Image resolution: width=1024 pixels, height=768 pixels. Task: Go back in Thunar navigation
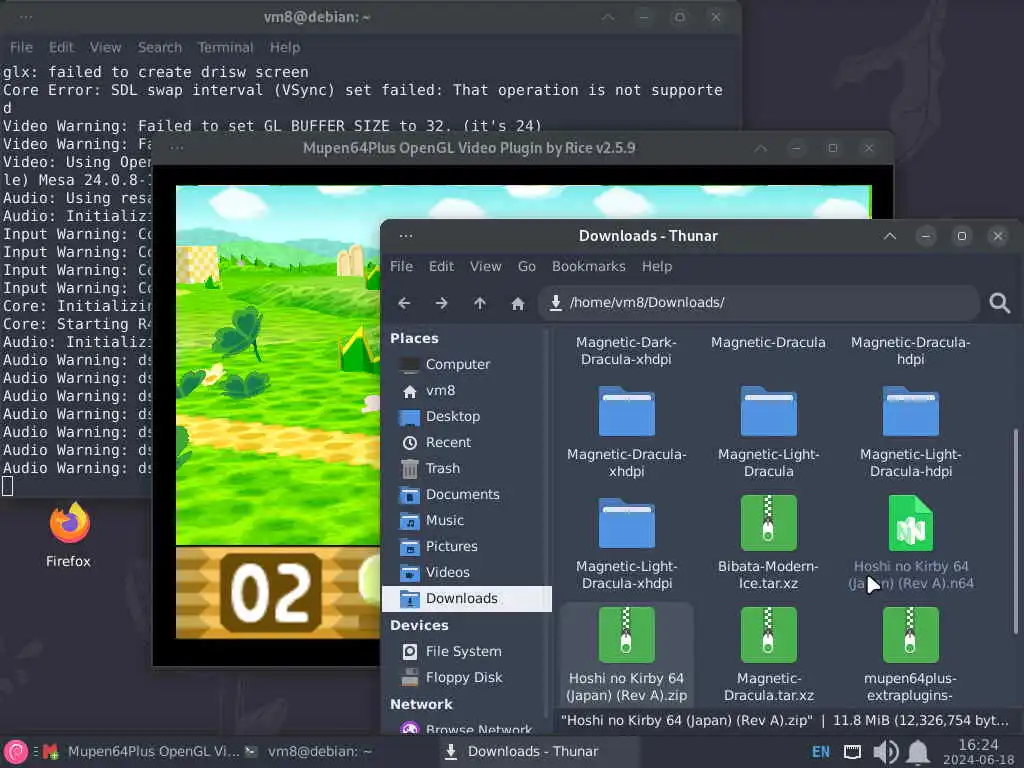pos(404,303)
